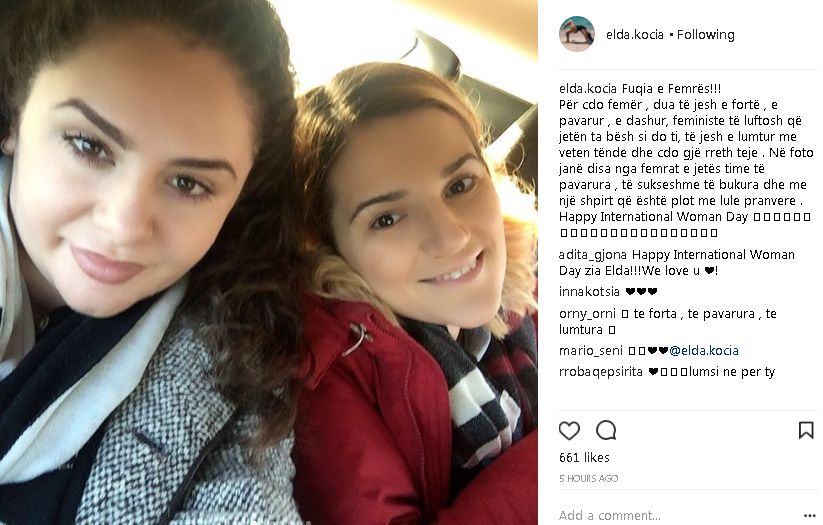Click the @elda.kocia mention in the comment

tap(704, 351)
